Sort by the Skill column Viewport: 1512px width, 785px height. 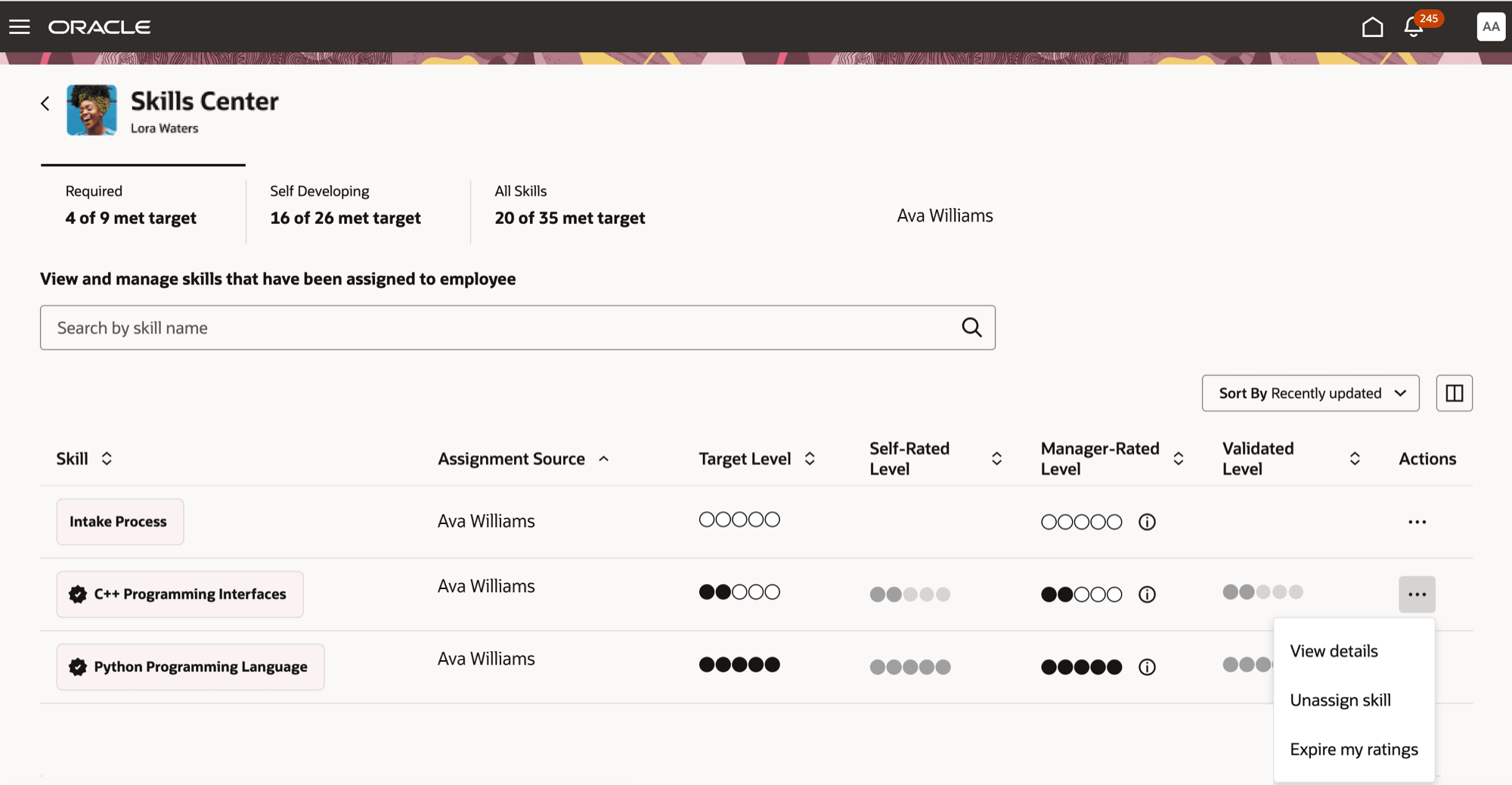pos(107,458)
